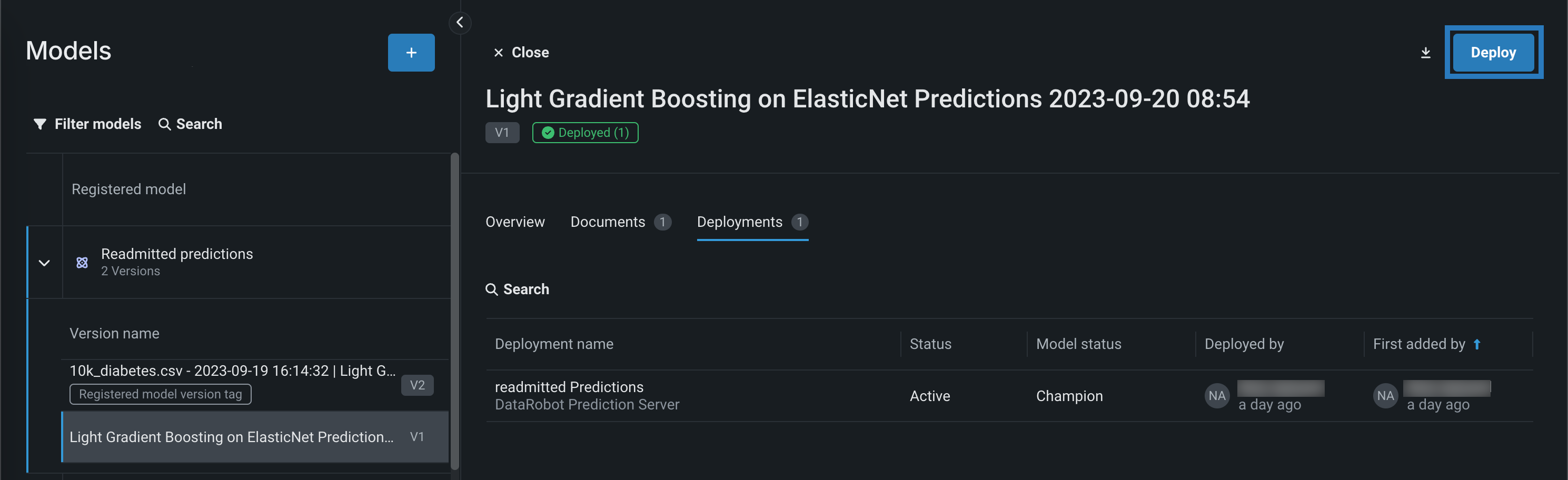Click the Readmitted predictions model icon

82,262
